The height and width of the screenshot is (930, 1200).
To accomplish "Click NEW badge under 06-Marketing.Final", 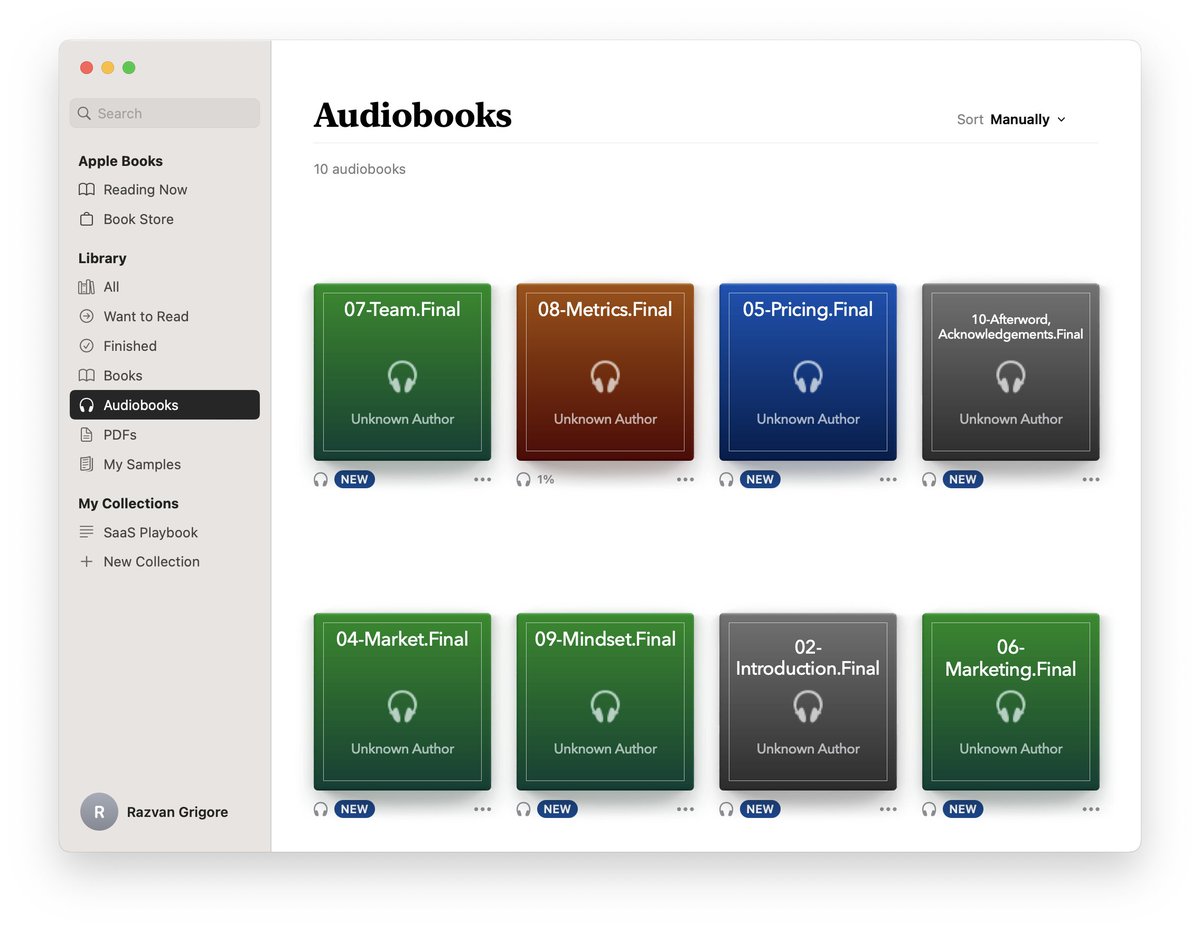I will click(x=963, y=809).
